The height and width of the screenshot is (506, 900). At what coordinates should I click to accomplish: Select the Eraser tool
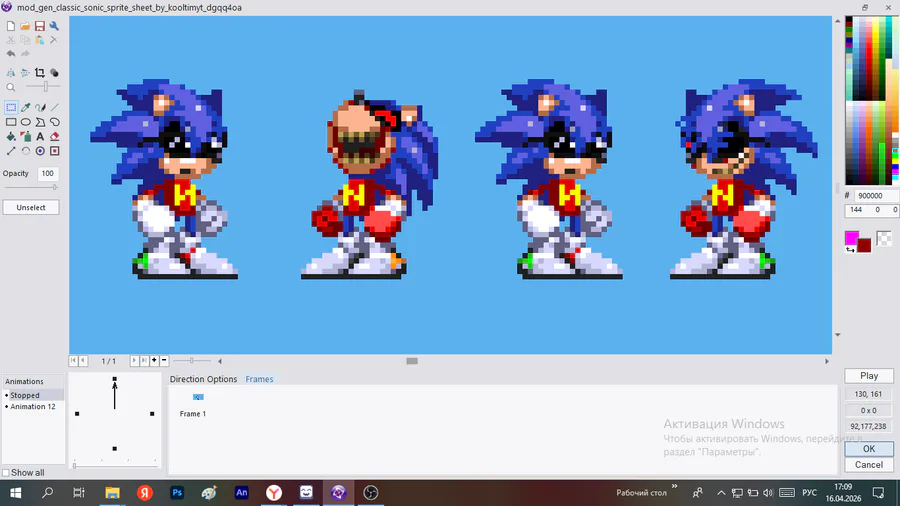[55, 137]
